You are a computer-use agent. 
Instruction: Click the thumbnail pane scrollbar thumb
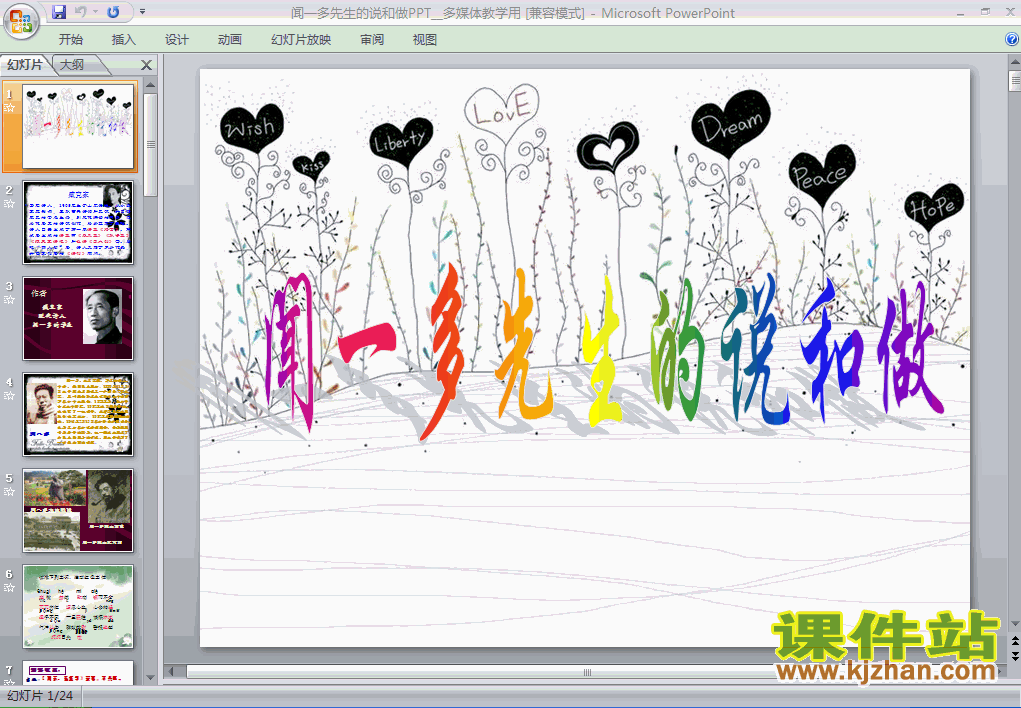(x=150, y=145)
